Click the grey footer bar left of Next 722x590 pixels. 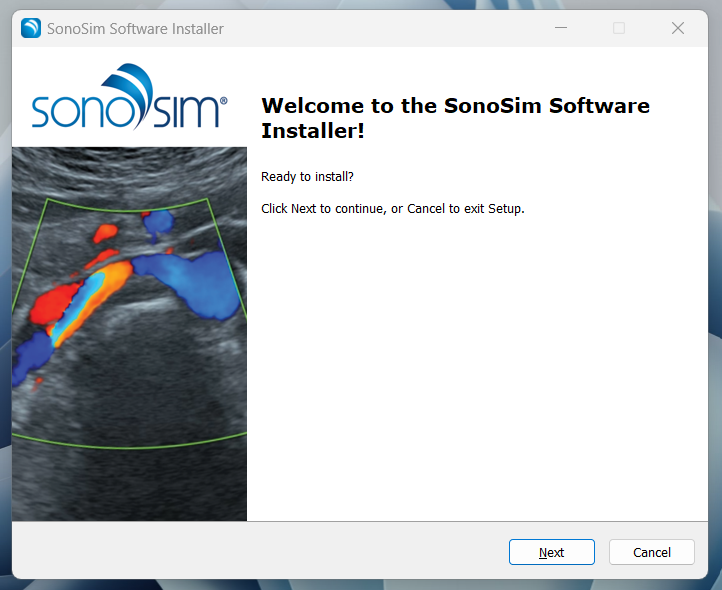[250, 552]
